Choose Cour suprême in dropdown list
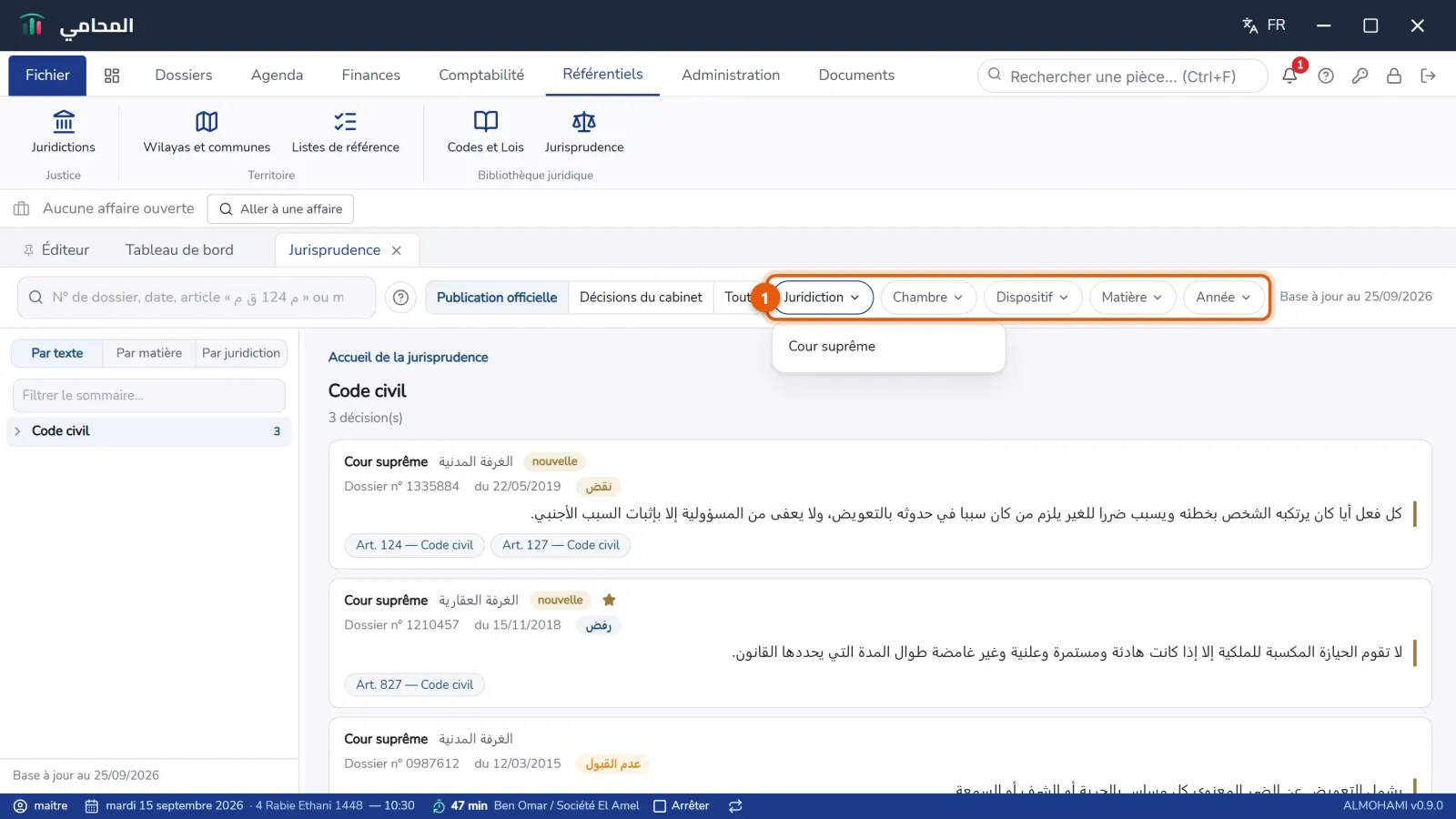Image resolution: width=1456 pixels, height=819 pixels. point(888,347)
